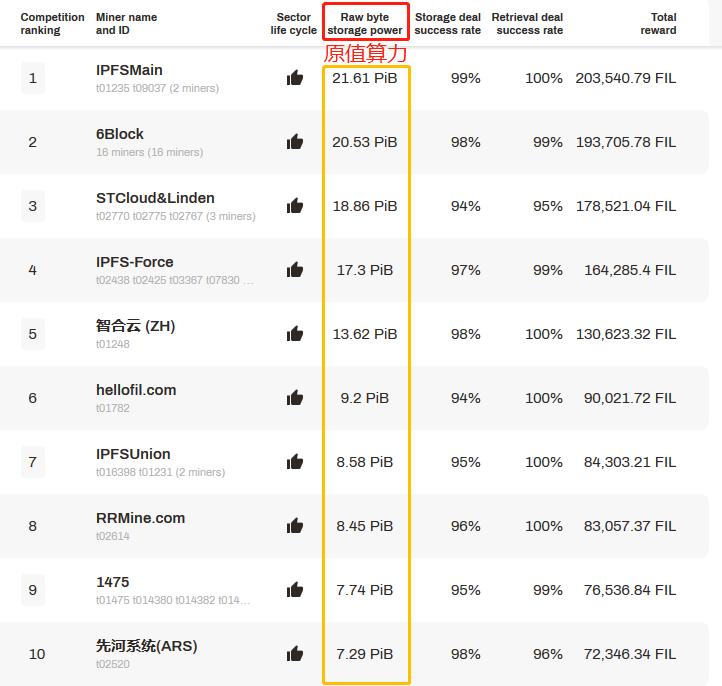
Task: Open the 6Block miner link
Action: coord(120,134)
